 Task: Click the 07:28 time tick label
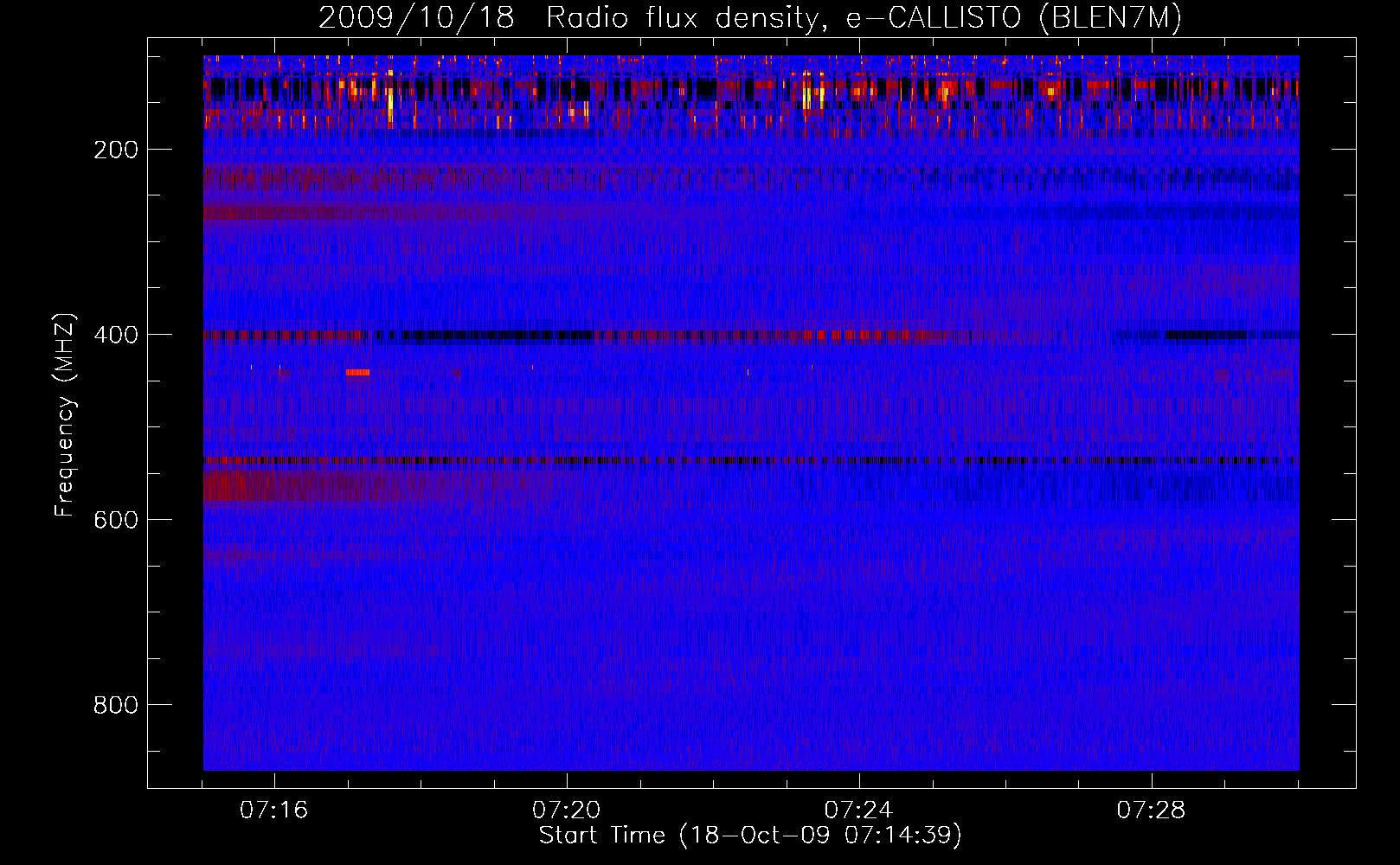[x=1152, y=811]
